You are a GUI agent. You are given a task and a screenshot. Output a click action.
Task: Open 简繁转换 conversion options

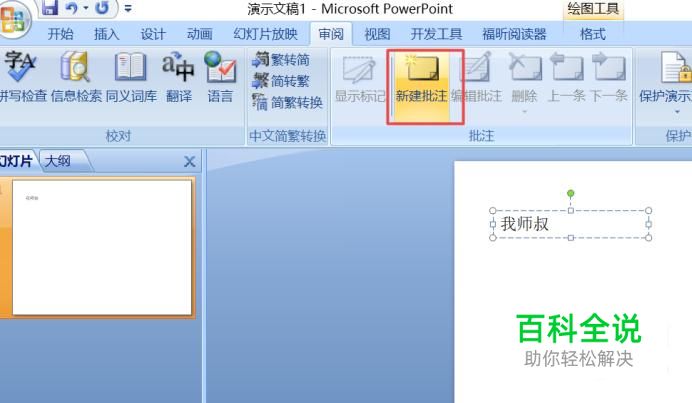288,102
